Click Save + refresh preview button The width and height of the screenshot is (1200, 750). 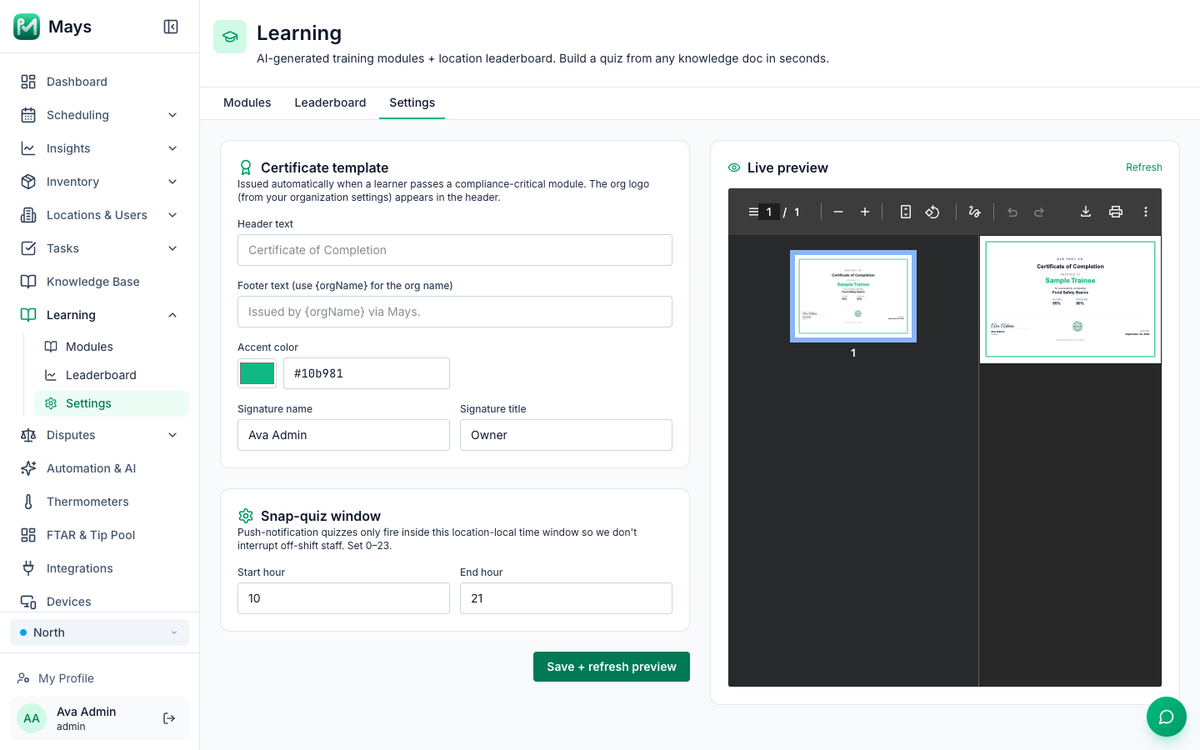click(x=612, y=667)
